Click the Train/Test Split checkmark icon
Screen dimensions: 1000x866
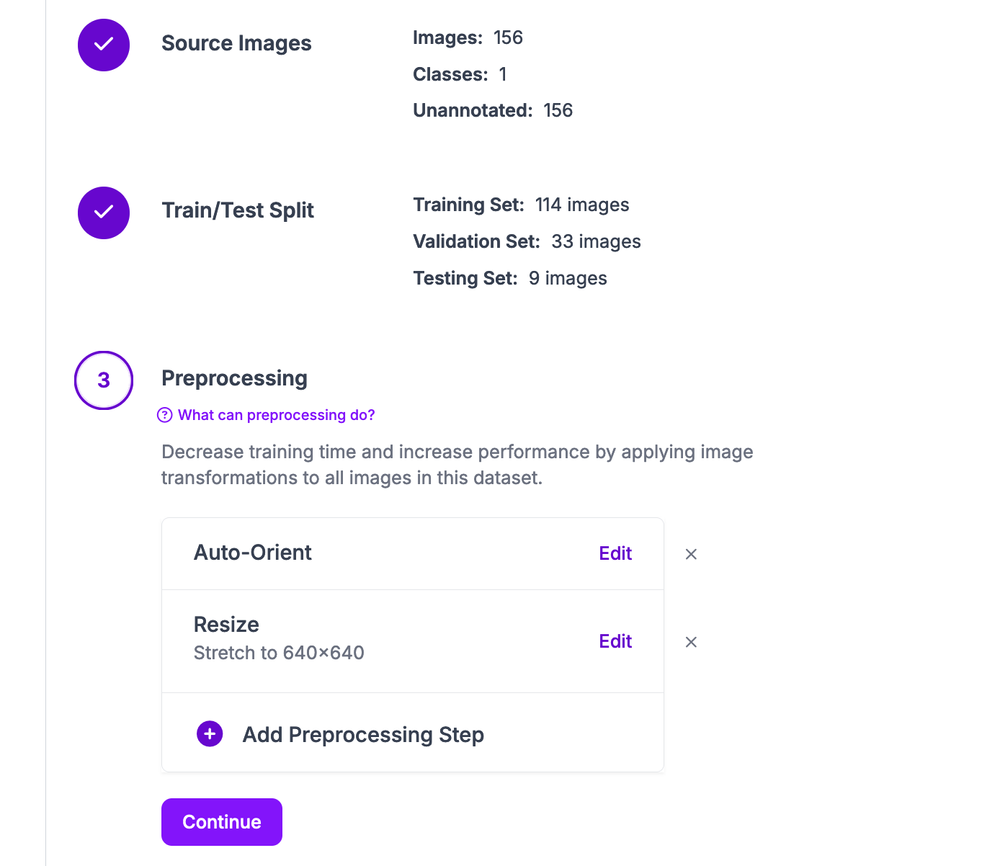pyautogui.click(x=104, y=212)
